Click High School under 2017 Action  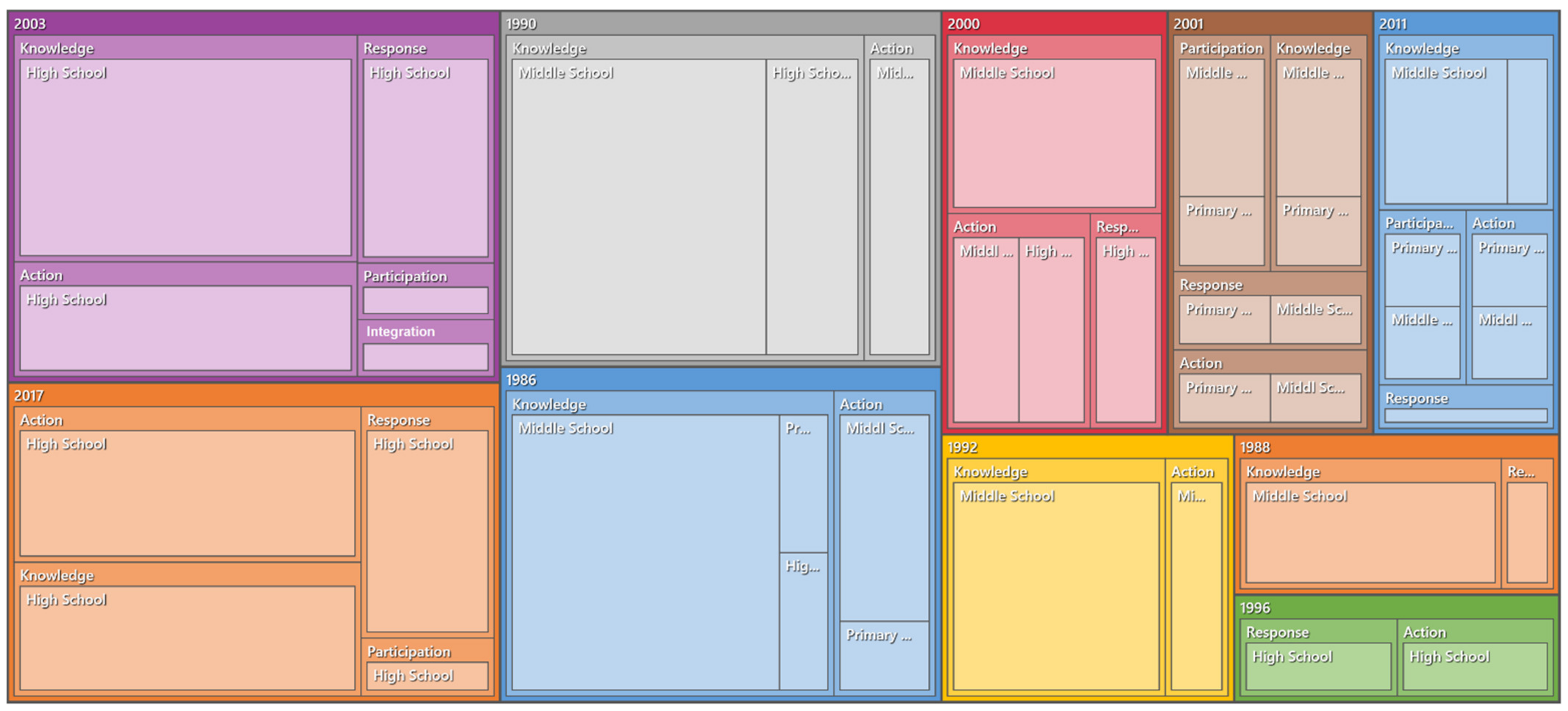pos(187,493)
